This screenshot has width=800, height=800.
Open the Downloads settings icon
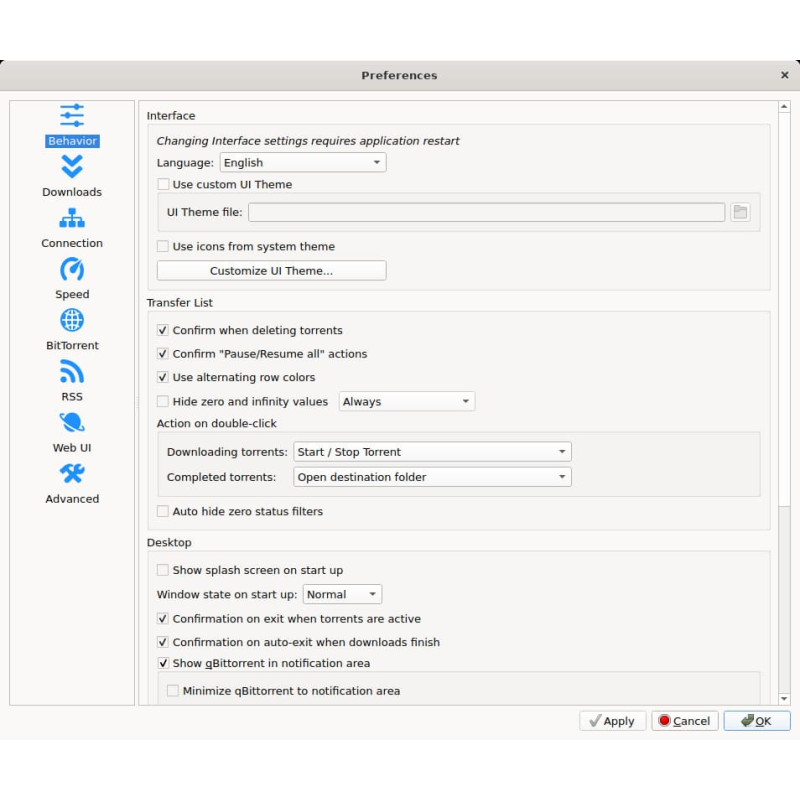click(x=72, y=166)
